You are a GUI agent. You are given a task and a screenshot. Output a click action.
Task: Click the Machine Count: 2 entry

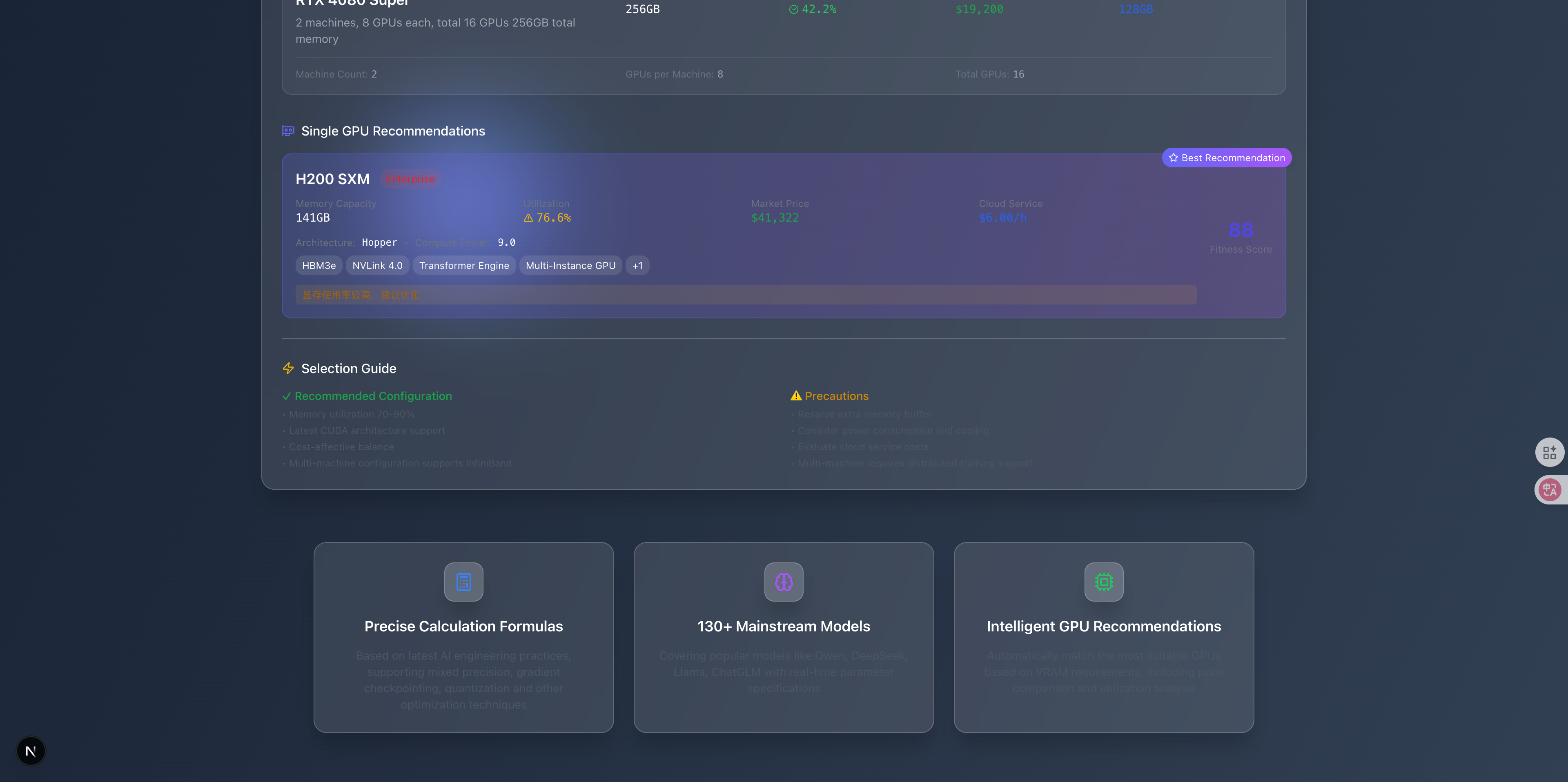[x=336, y=74]
